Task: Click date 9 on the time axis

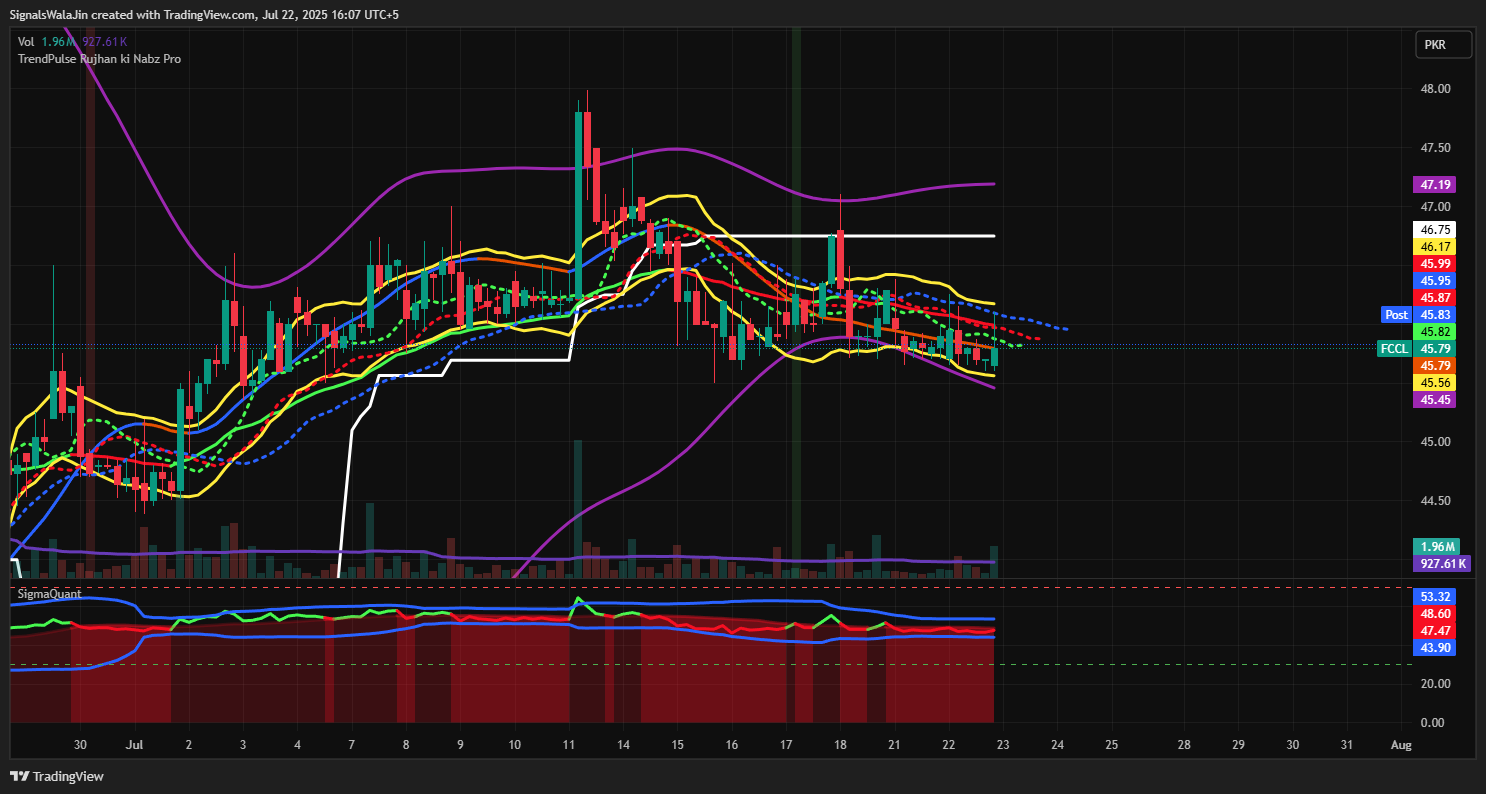Action: point(460,745)
